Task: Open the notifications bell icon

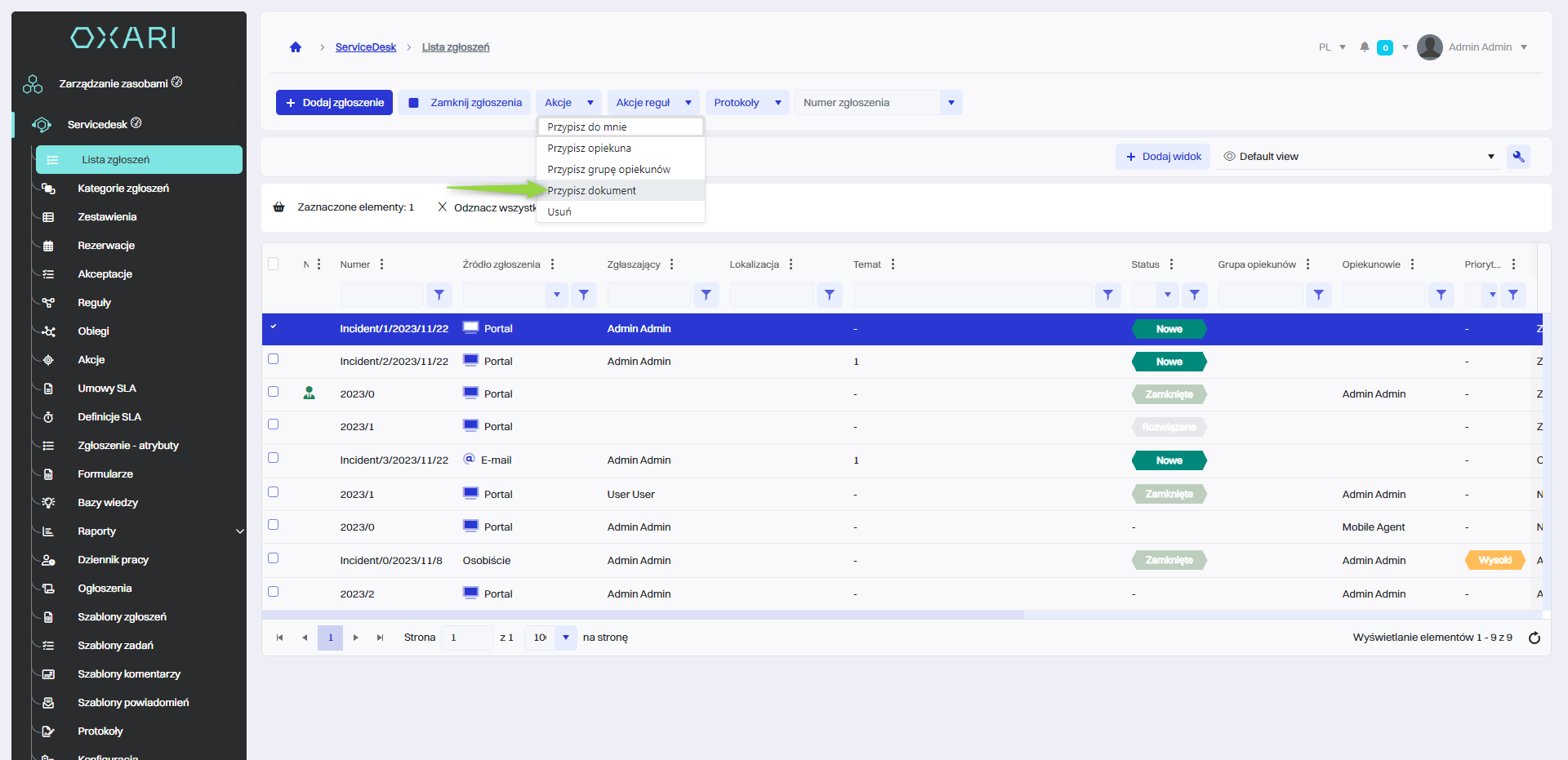Action: tap(1364, 47)
